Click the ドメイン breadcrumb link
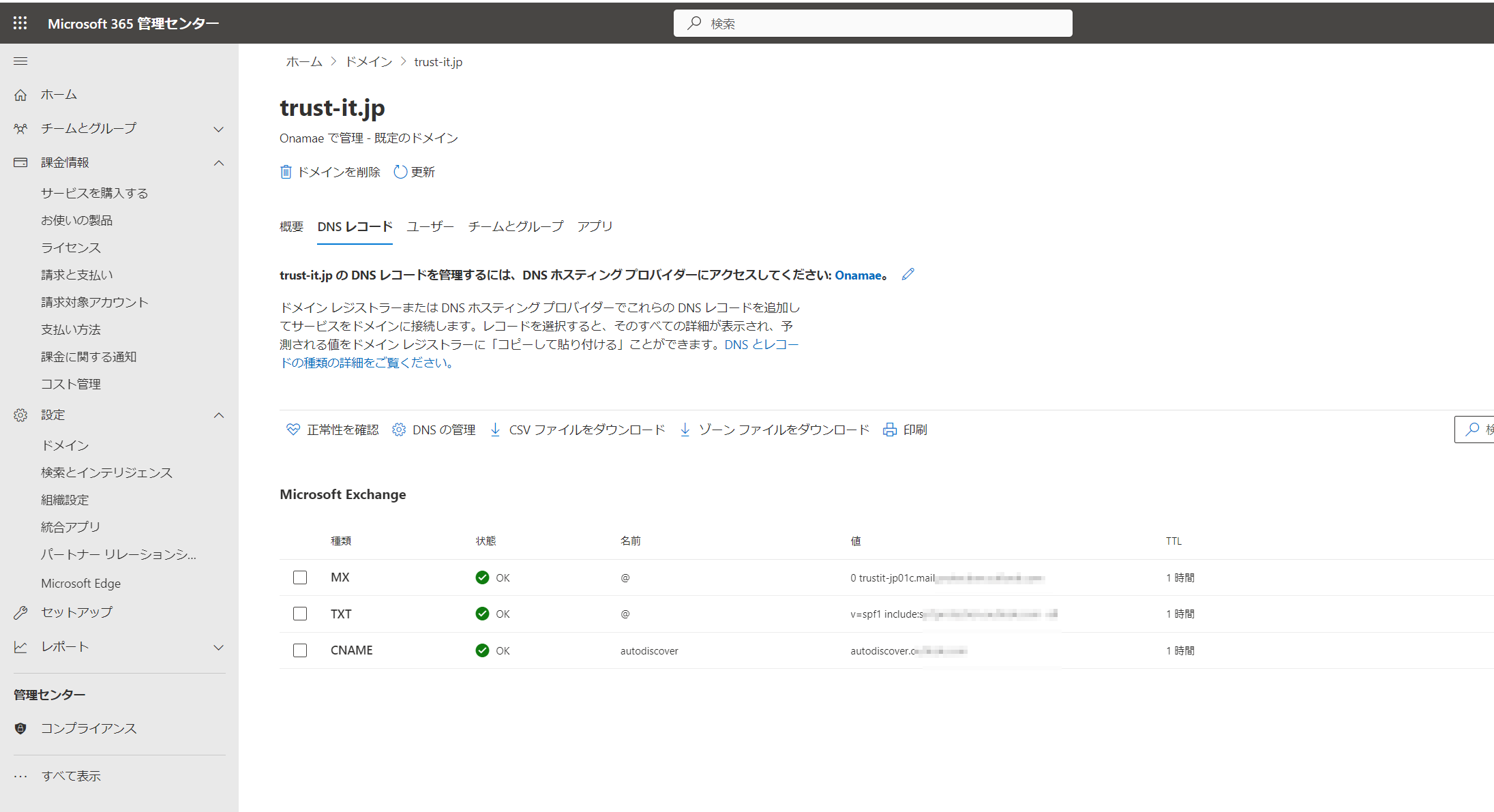 coord(369,62)
